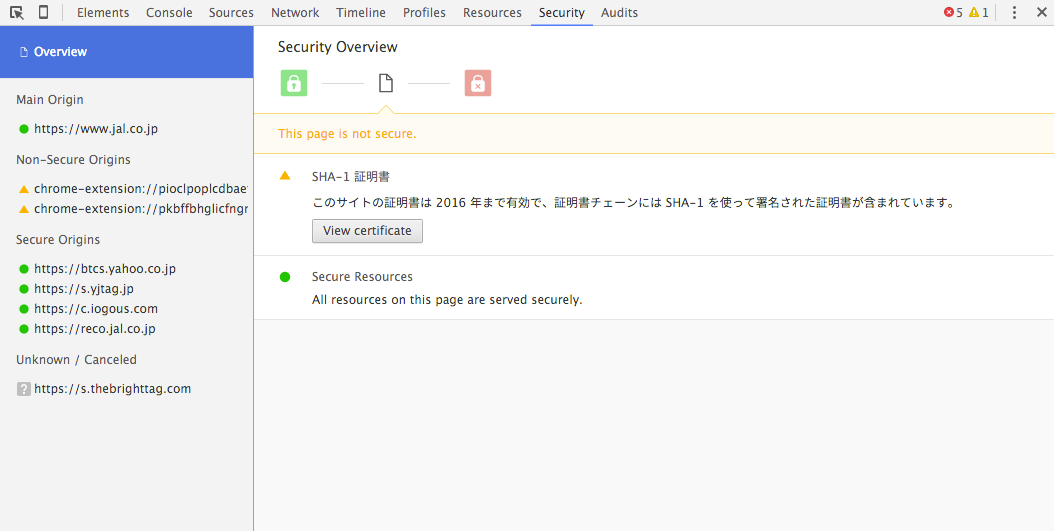Click the green secure lock icon
This screenshot has width=1054, height=531.
294,83
